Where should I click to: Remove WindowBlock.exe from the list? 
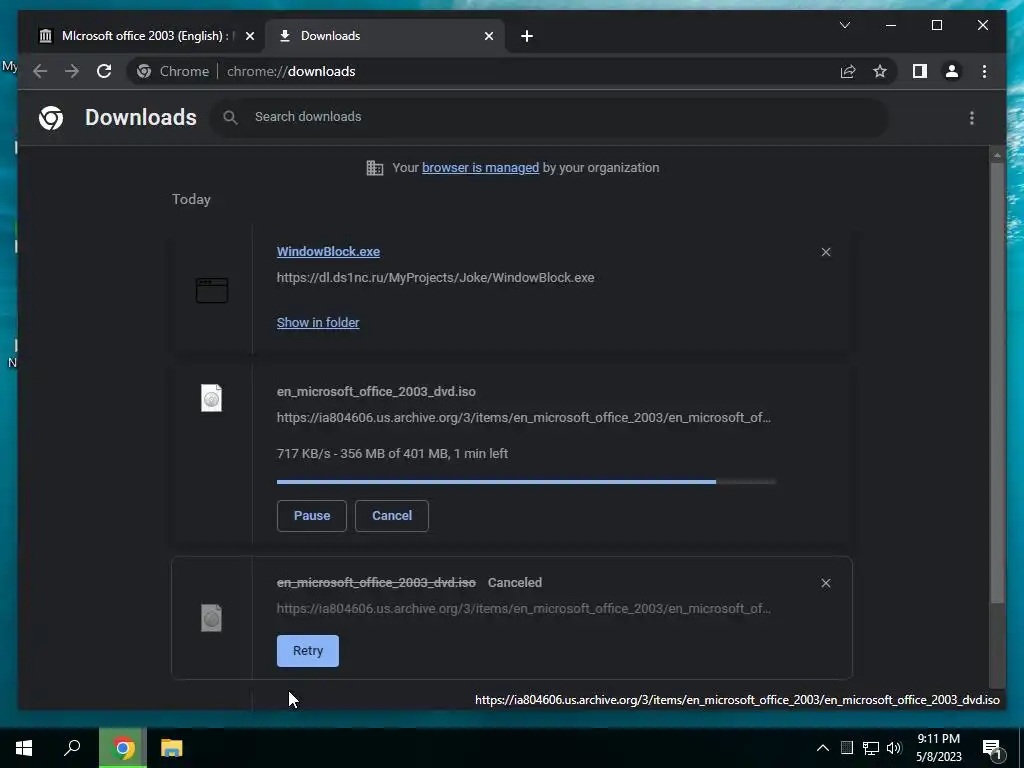(825, 252)
